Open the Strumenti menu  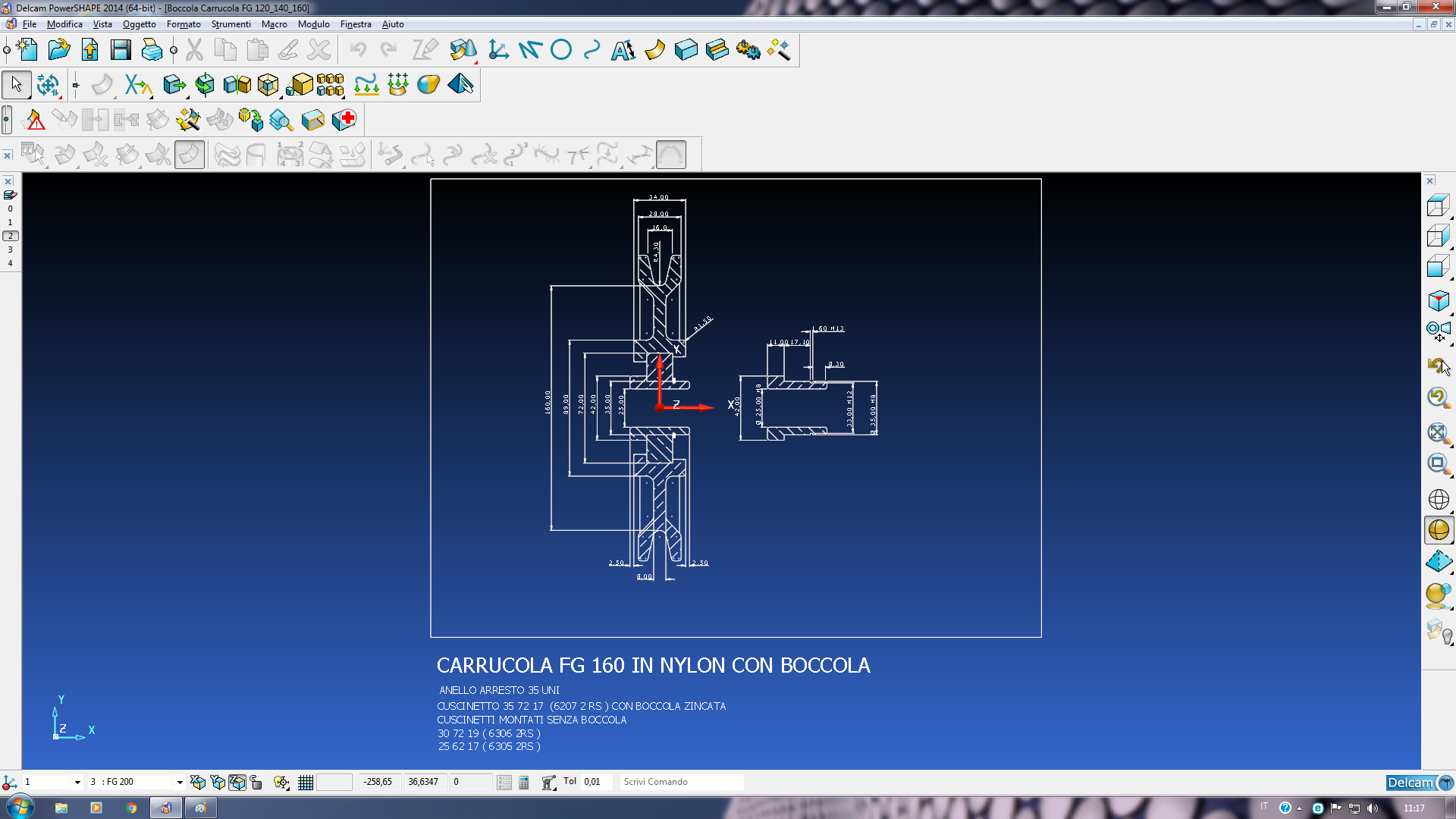231,24
